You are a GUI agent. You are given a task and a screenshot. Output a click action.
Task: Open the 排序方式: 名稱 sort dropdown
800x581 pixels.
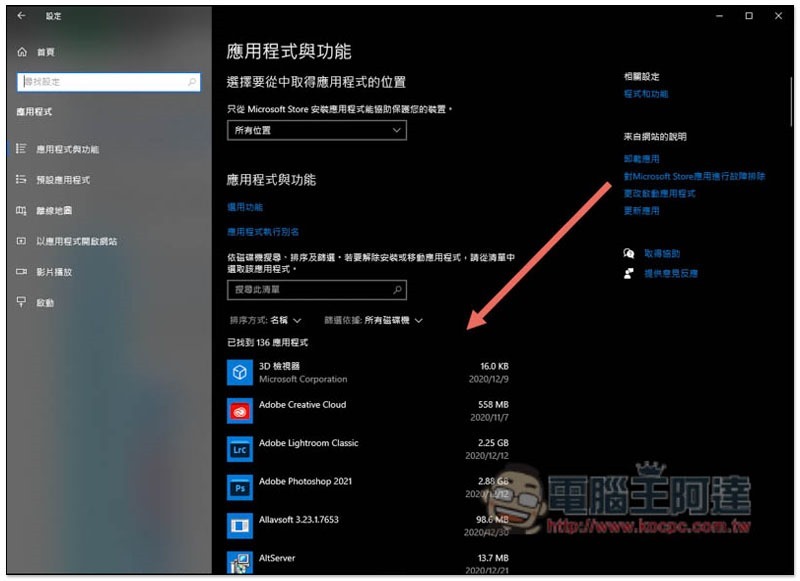tap(265, 320)
